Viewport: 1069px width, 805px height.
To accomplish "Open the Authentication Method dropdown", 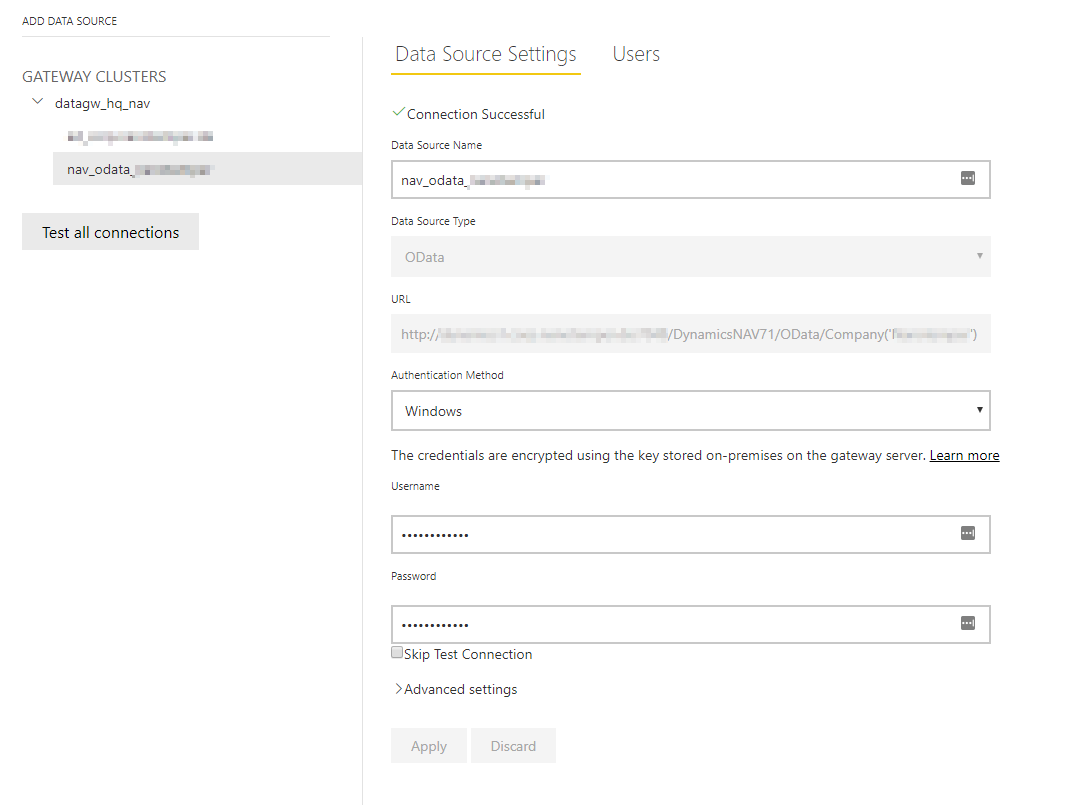I will [691, 410].
